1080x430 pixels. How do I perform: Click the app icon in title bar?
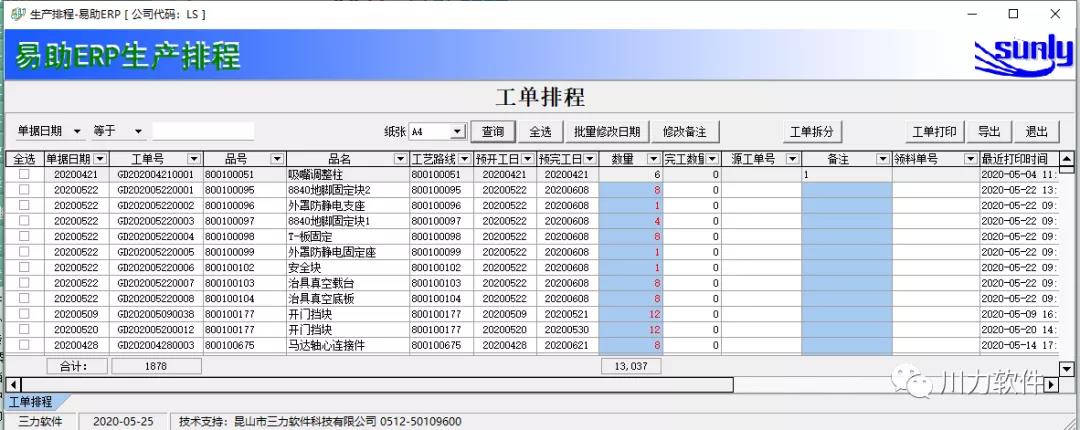point(17,14)
